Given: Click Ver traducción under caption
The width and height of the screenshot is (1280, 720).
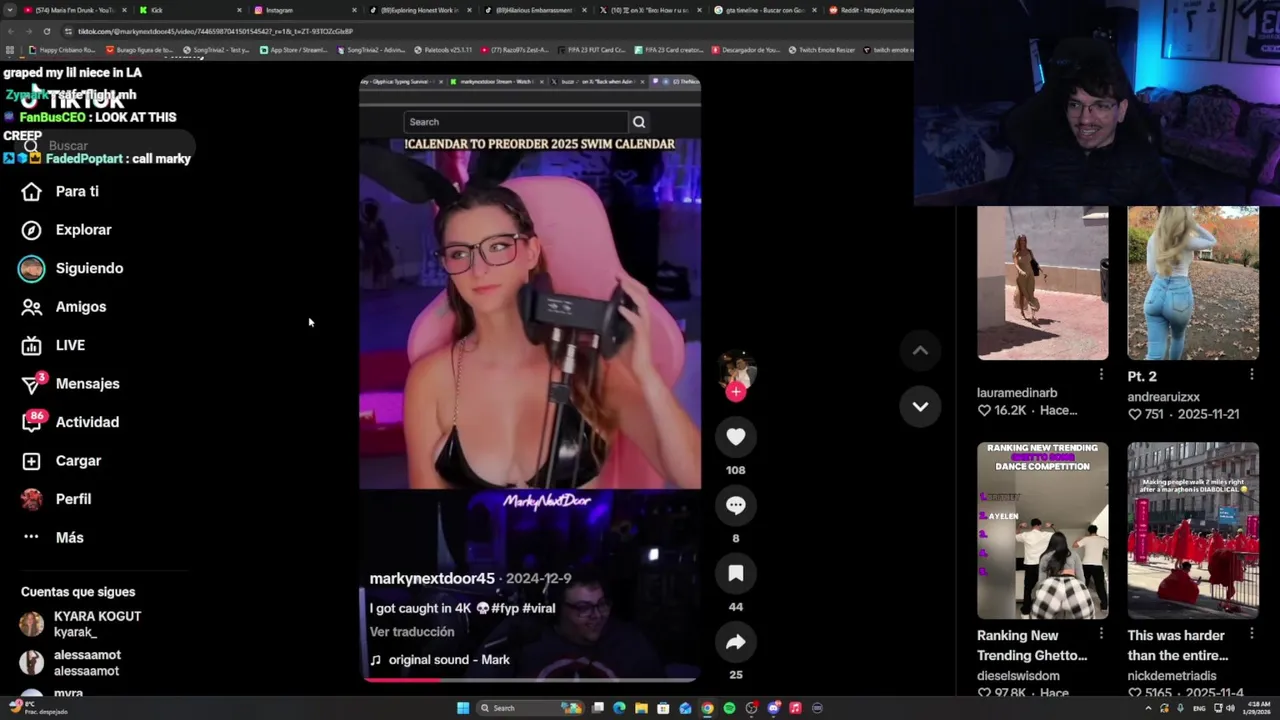Looking at the screenshot, I should pos(412,632).
